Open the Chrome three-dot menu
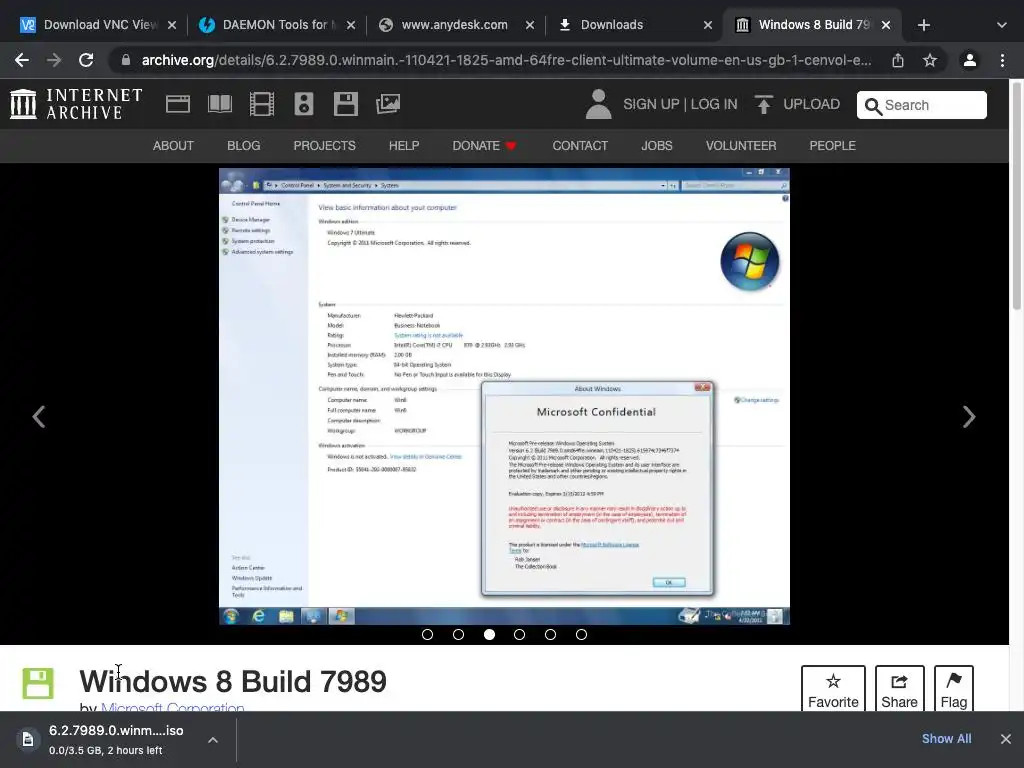Screen dimensions: 1024x768 click(1002, 60)
